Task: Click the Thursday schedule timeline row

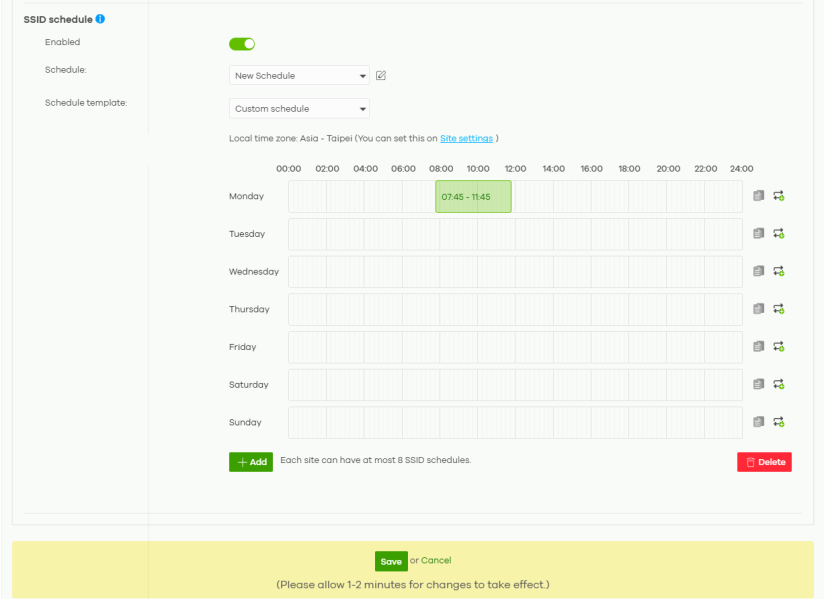Action: tap(515, 309)
